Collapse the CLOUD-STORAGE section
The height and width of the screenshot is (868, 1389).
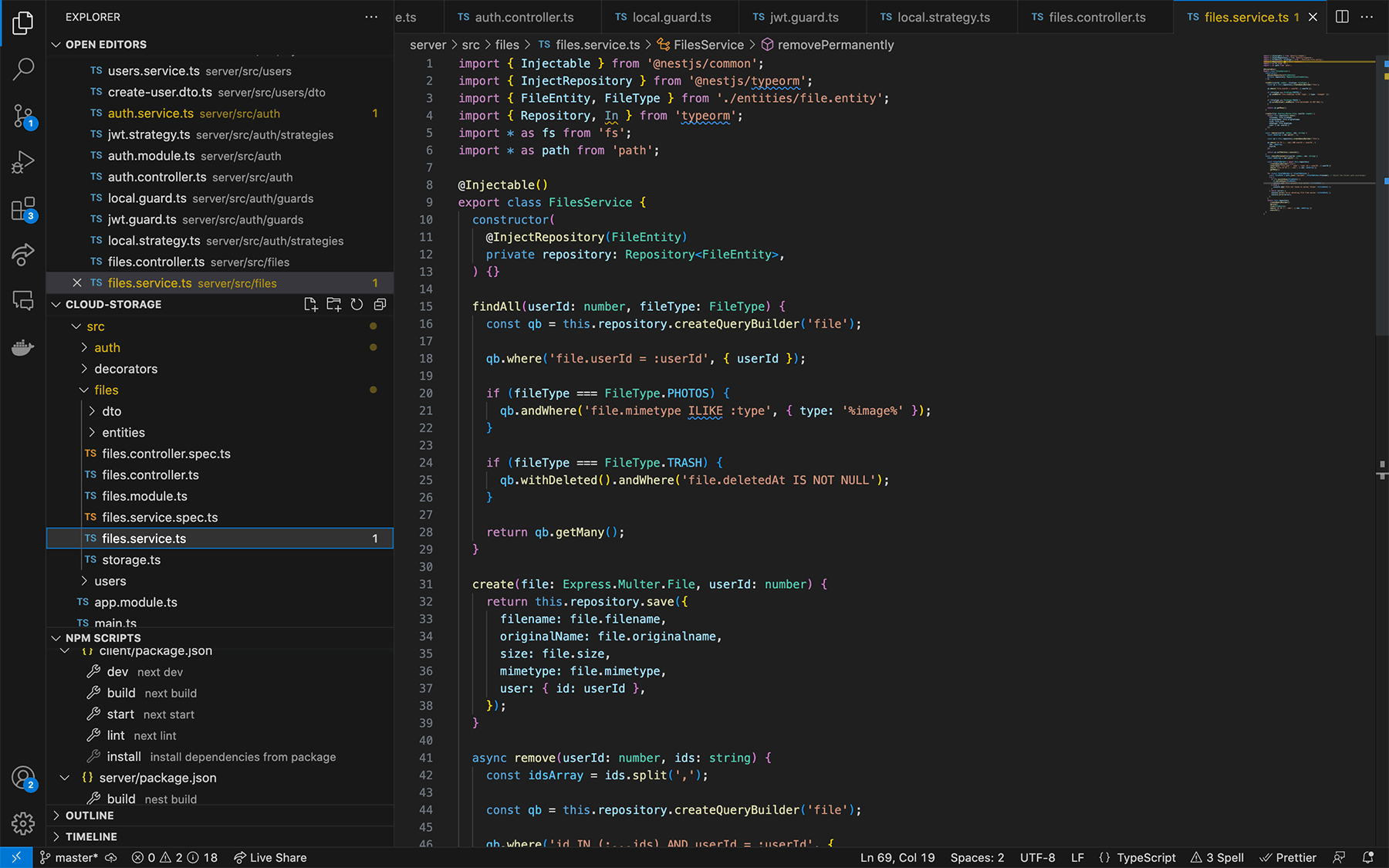[56, 304]
